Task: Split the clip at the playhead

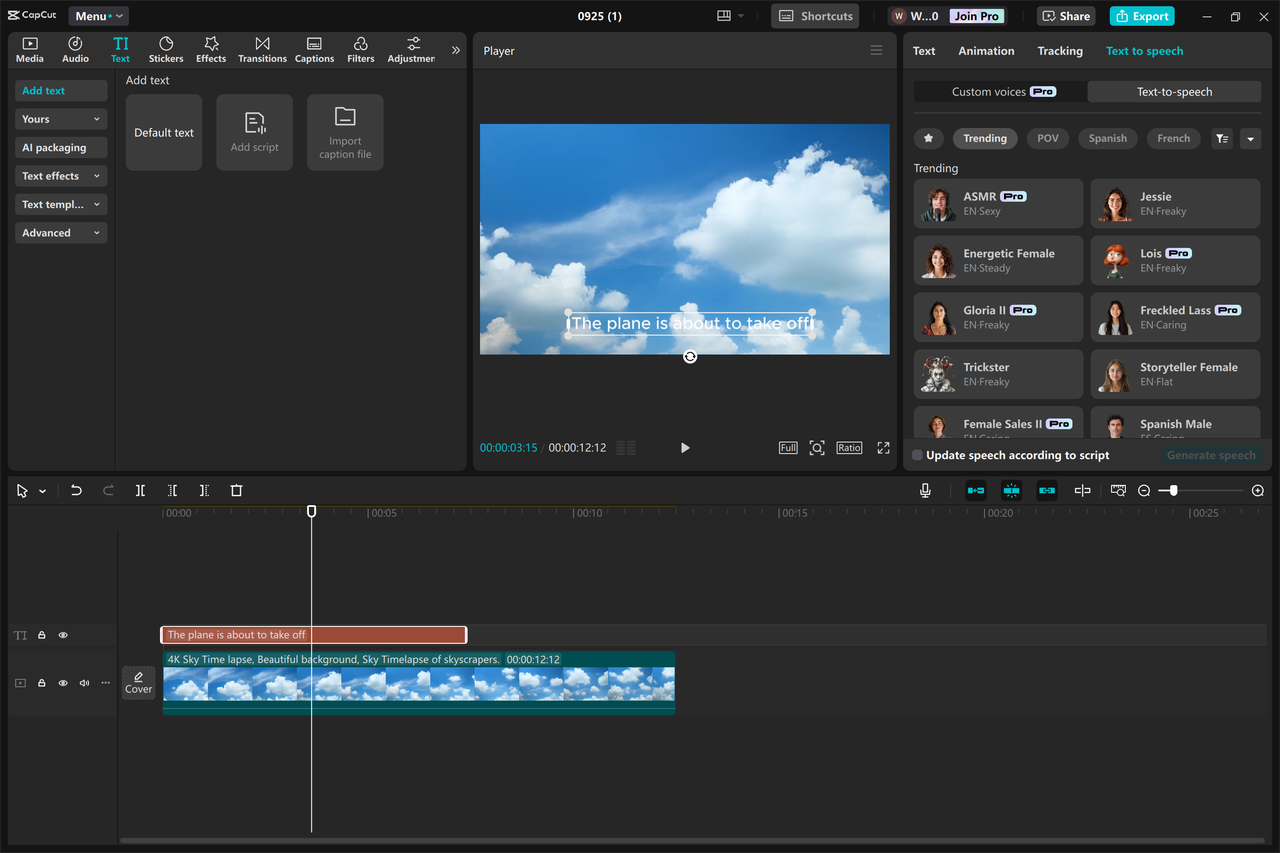Action: tap(140, 490)
